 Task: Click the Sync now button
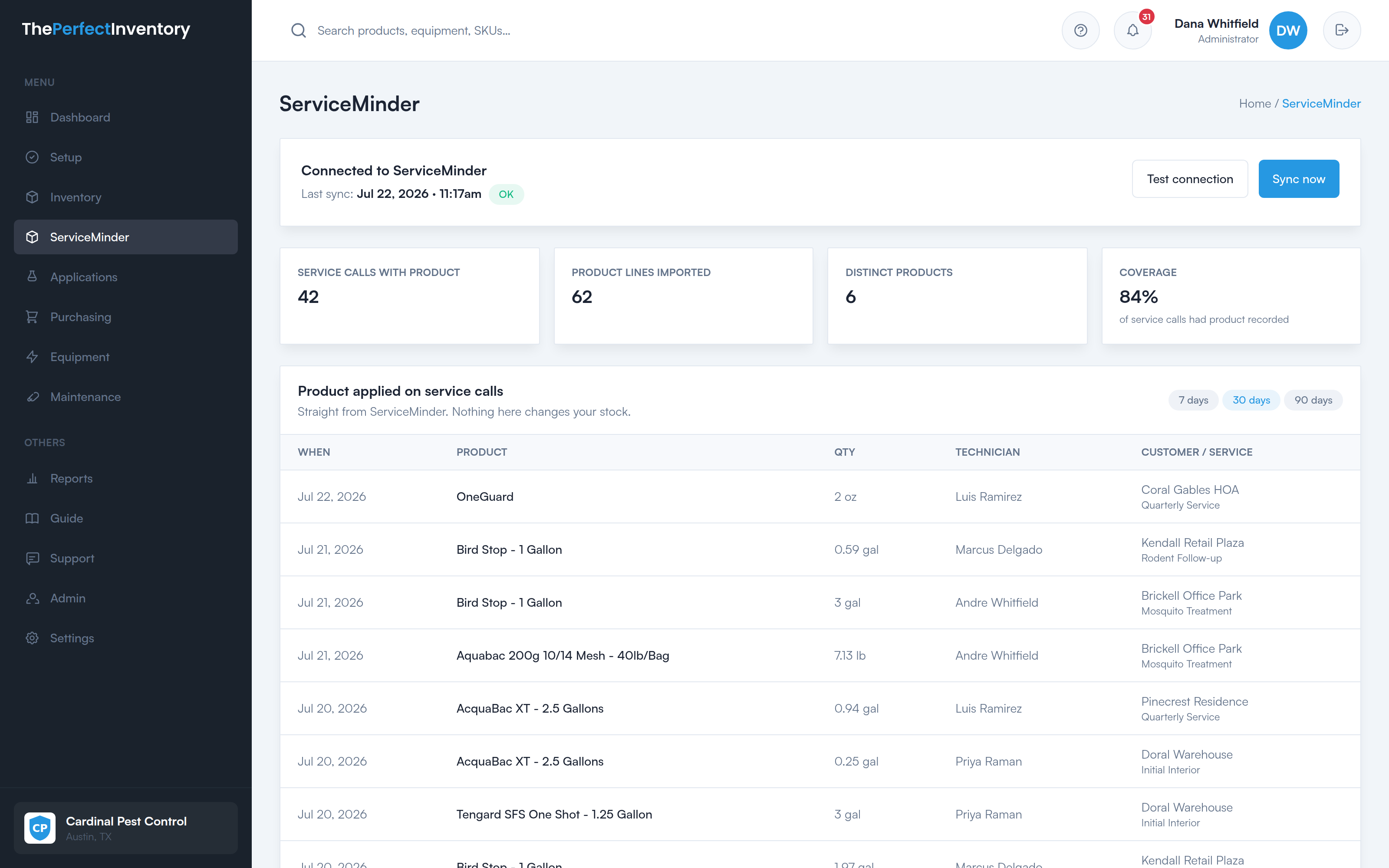1298,179
